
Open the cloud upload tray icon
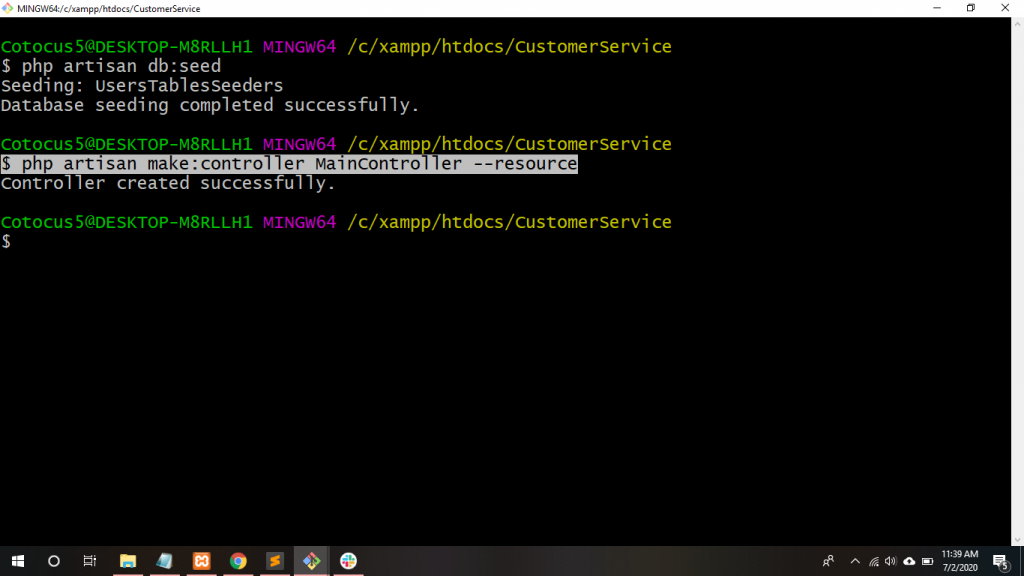click(x=909, y=561)
